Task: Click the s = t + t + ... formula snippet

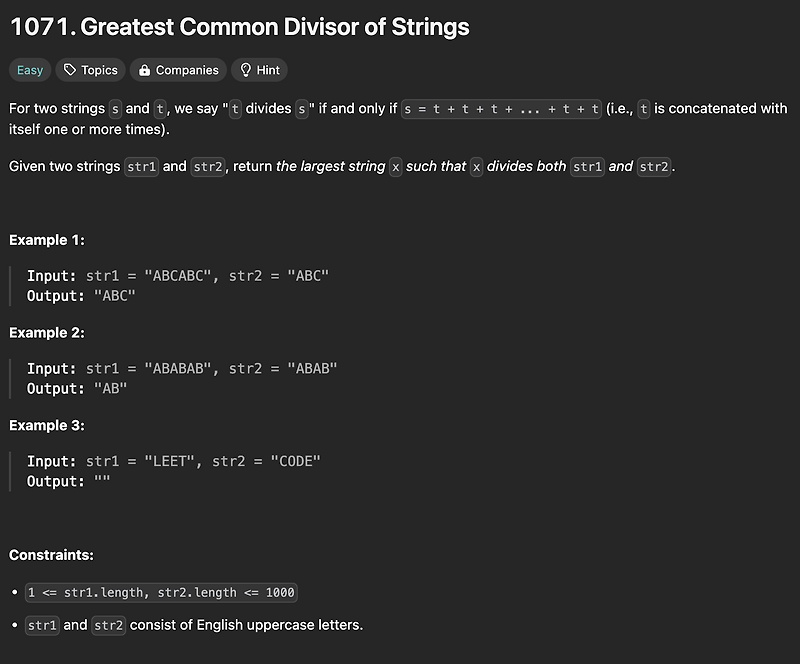Action: click(501, 109)
